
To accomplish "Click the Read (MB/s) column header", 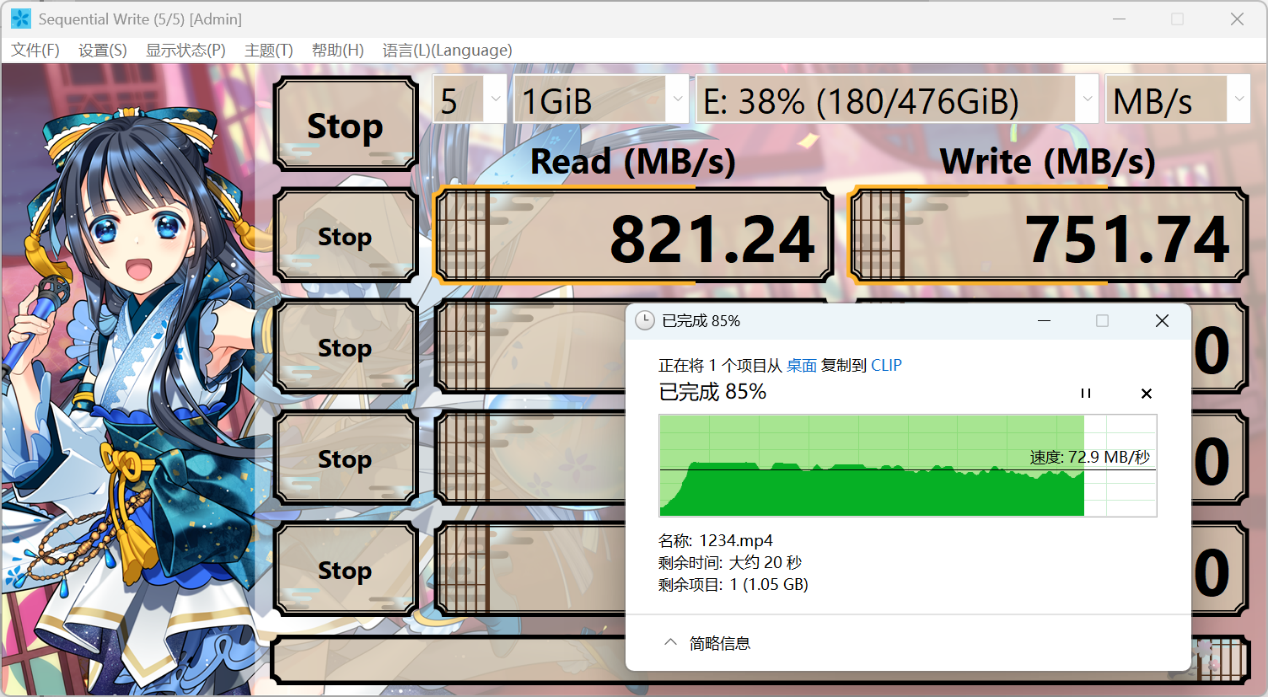I will 633,161.
